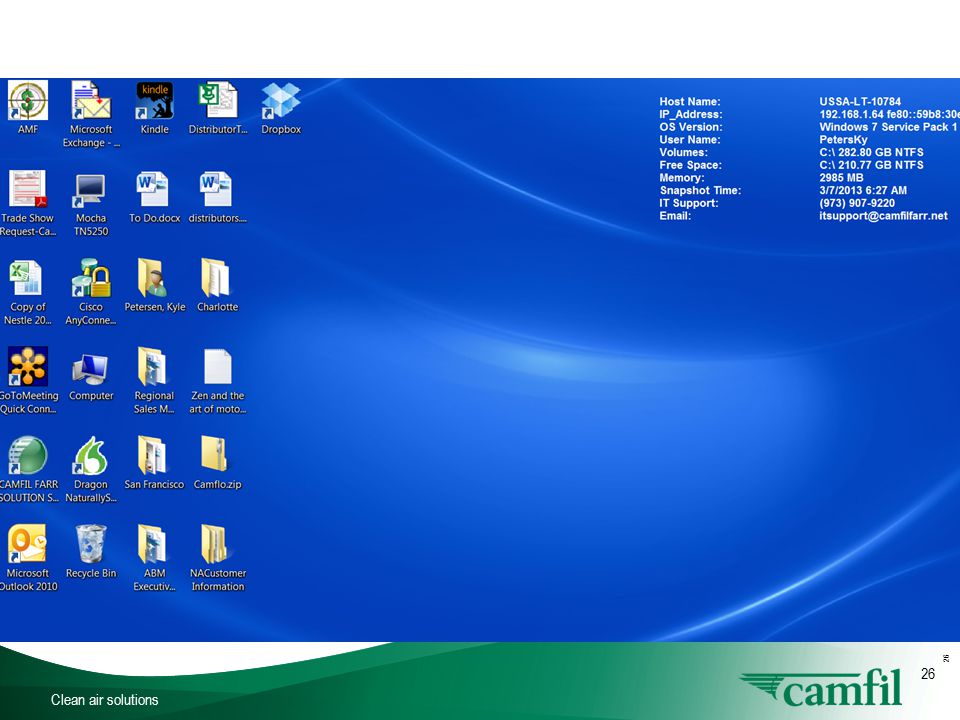Click the Windows 7 Service Pack 1 text
The image size is (960, 720).
coord(888,127)
